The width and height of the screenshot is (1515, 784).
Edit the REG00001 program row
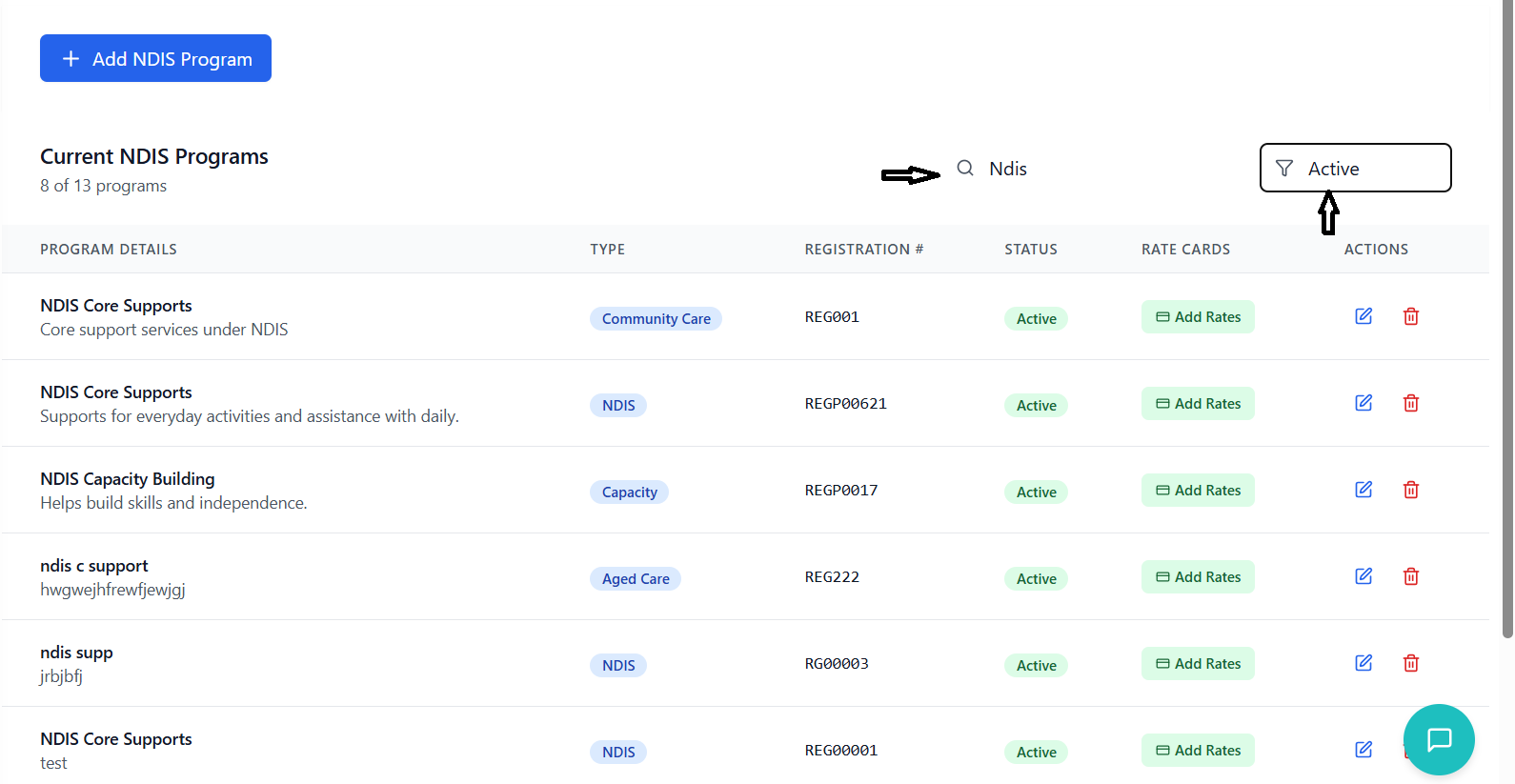point(1363,750)
